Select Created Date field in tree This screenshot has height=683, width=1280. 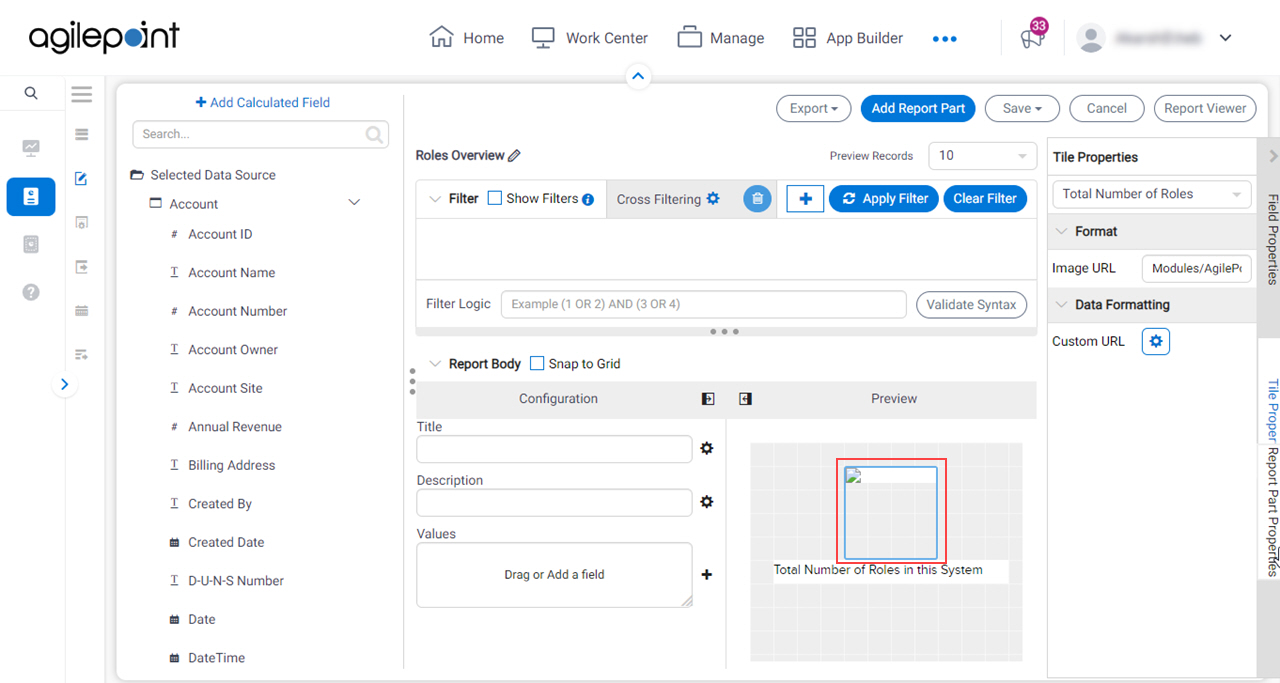[226, 542]
